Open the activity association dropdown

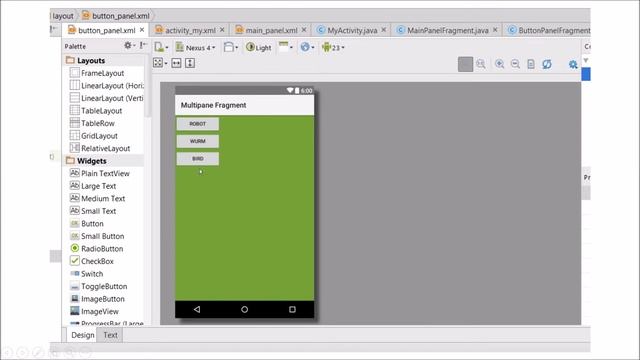point(285,47)
